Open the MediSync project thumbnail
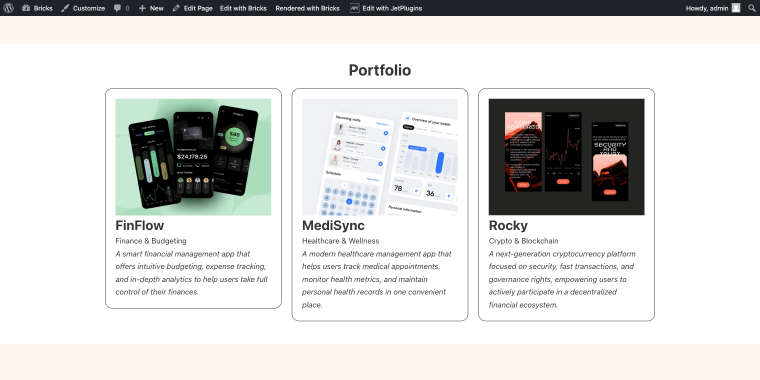760x380 pixels. (380, 157)
